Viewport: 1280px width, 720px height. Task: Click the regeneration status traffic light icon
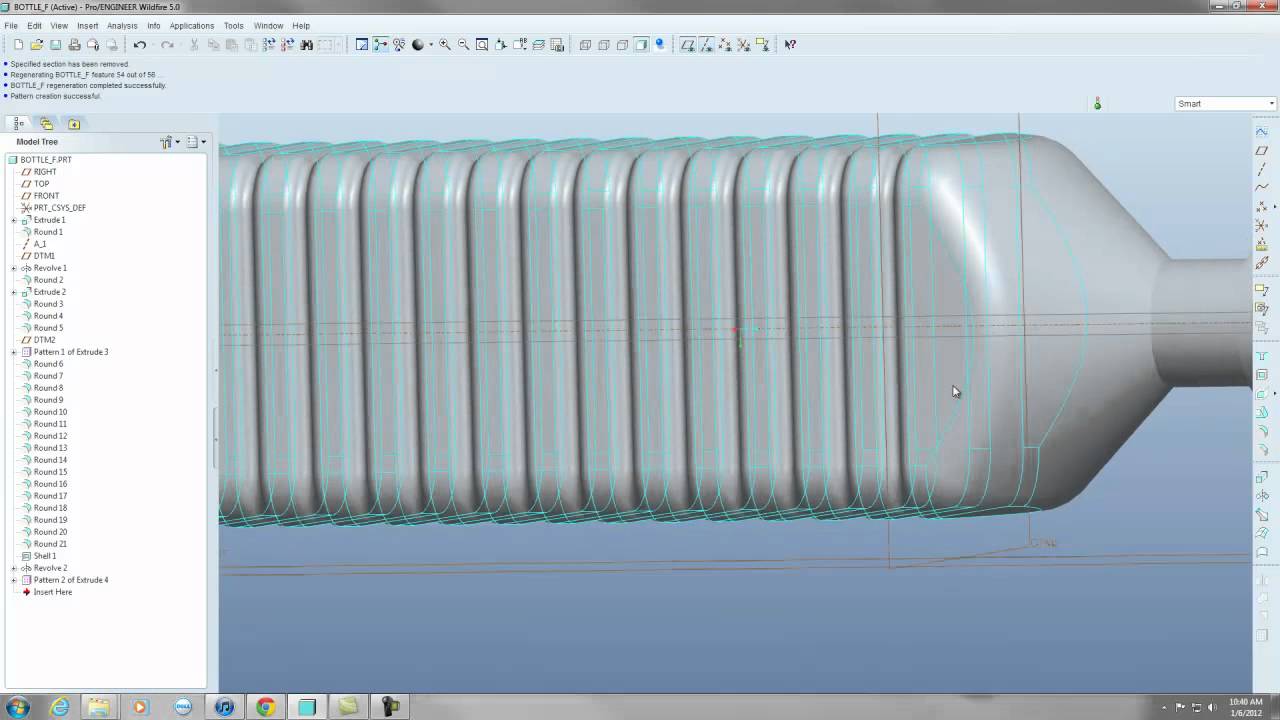(x=1097, y=104)
